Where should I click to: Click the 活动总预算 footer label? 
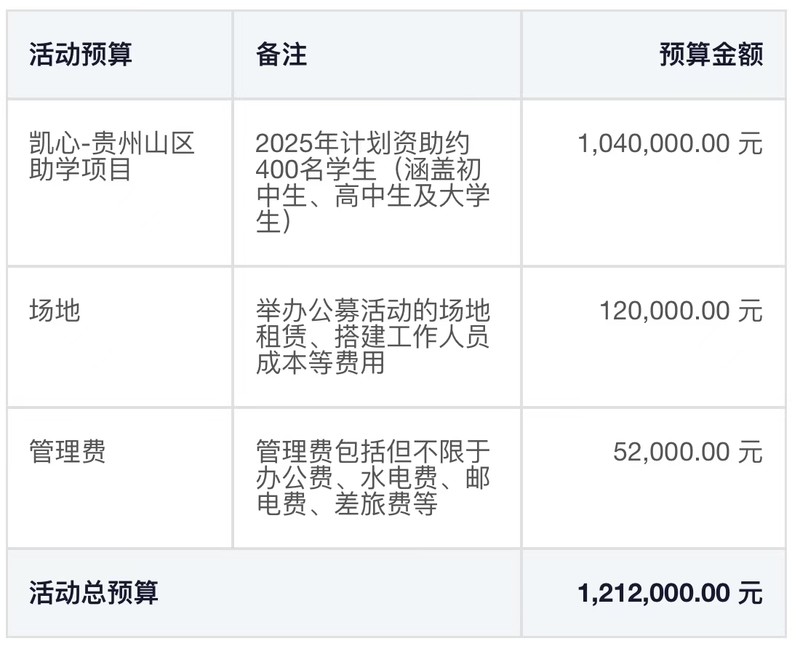tap(94, 593)
